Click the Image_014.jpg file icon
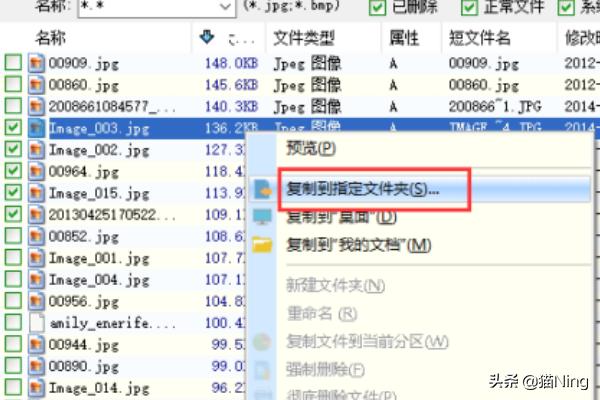The image size is (600, 400). pos(36,388)
